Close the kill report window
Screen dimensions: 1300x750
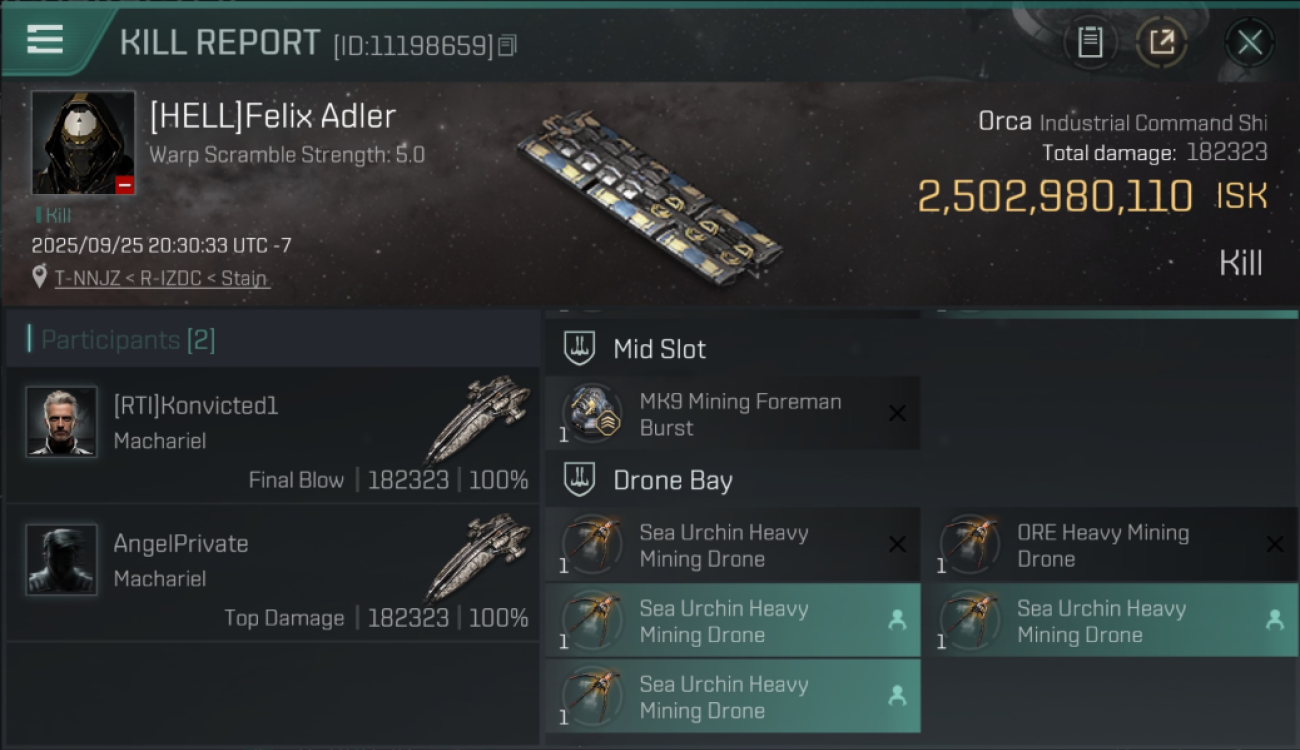pyautogui.click(x=1249, y=42)
